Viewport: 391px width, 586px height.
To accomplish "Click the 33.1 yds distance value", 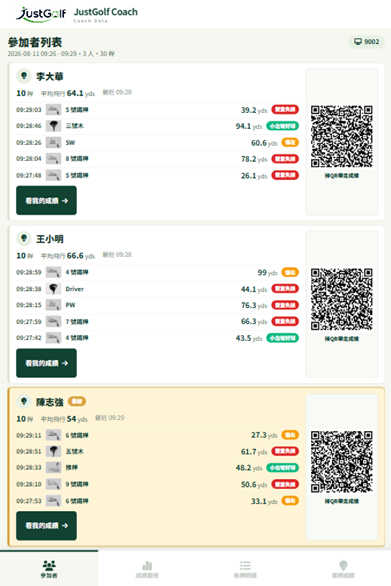I will pos(264,501).
